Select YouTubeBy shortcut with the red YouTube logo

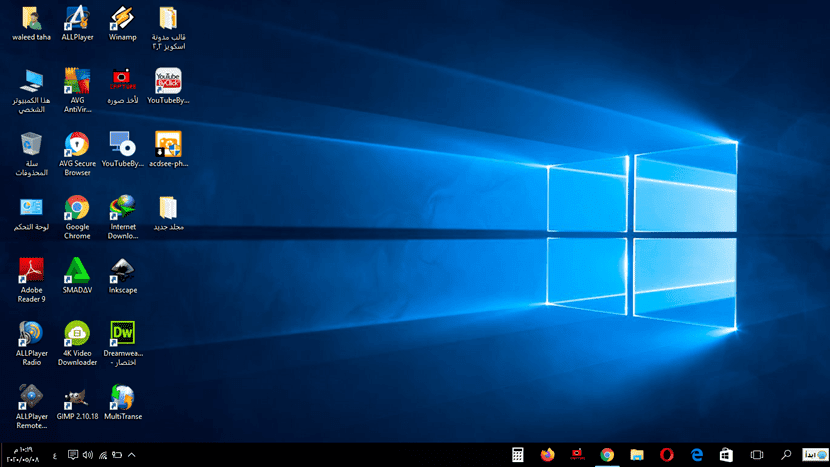(x=168, y=86)
